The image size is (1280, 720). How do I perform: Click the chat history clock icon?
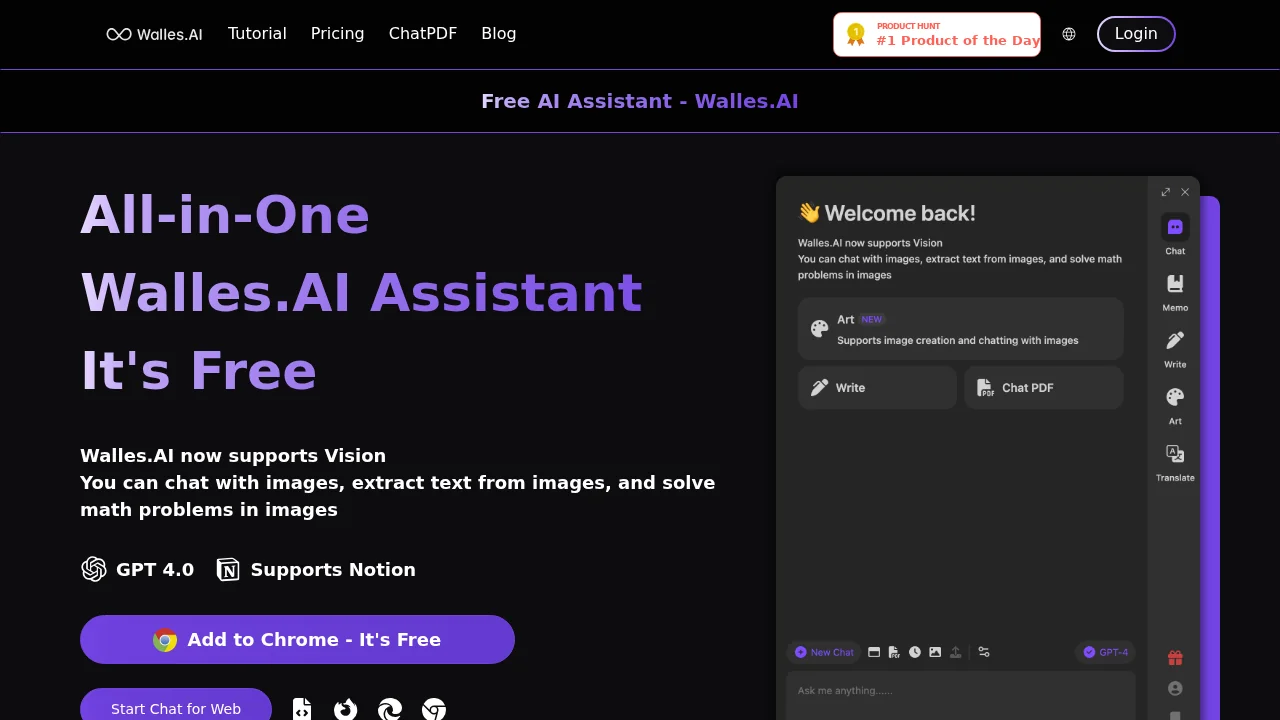[x=915, y=652]
